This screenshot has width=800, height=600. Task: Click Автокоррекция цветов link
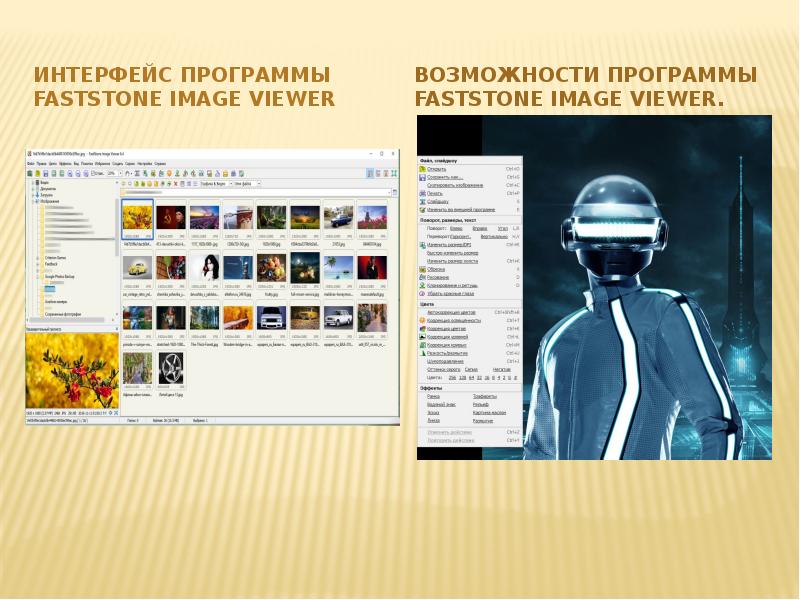click(451, 312)
